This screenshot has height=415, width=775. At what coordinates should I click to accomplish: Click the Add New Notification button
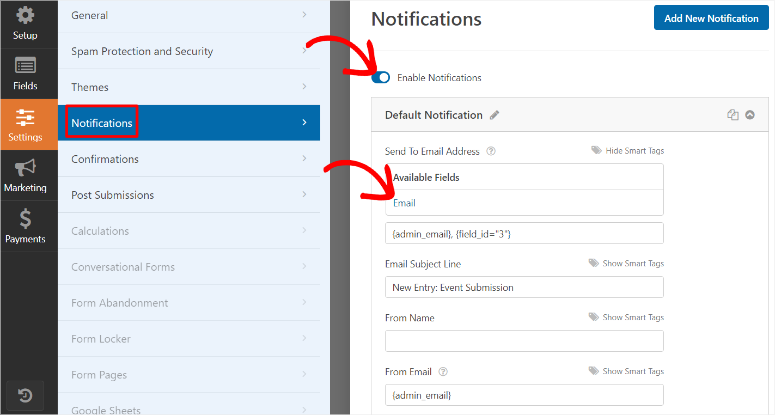click(711, 18)
